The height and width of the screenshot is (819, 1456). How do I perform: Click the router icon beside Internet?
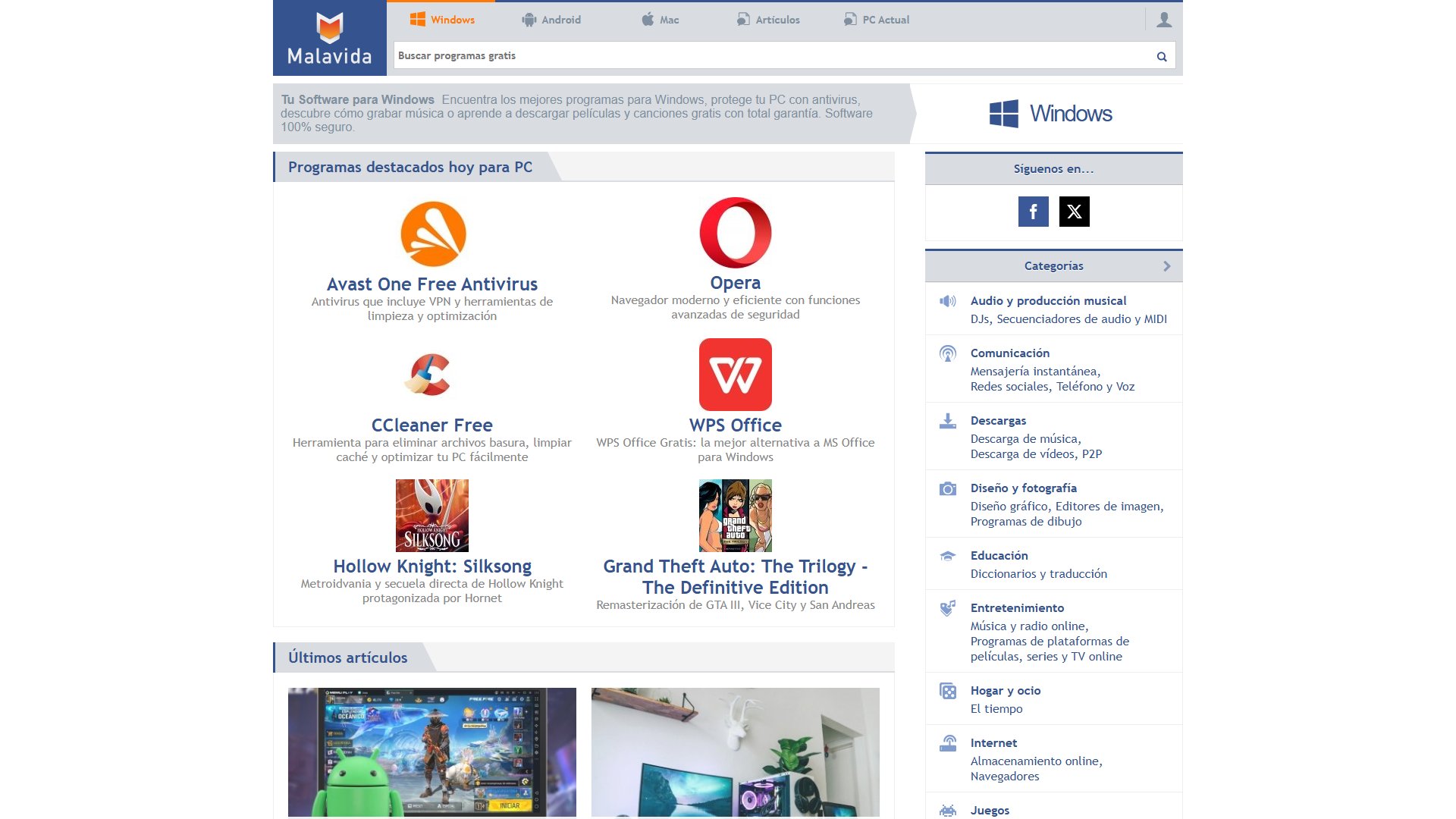(x=948, y=743)
